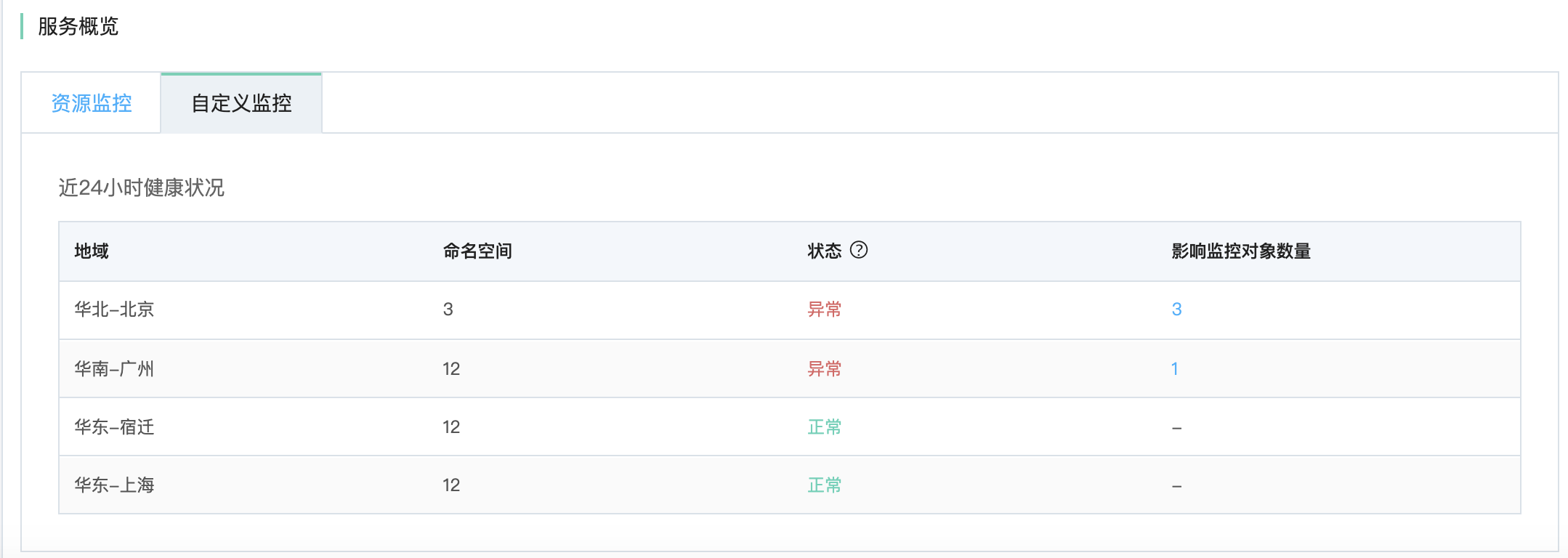Switch to the 资源监控 tab
1568x558 pixels.
92,103
